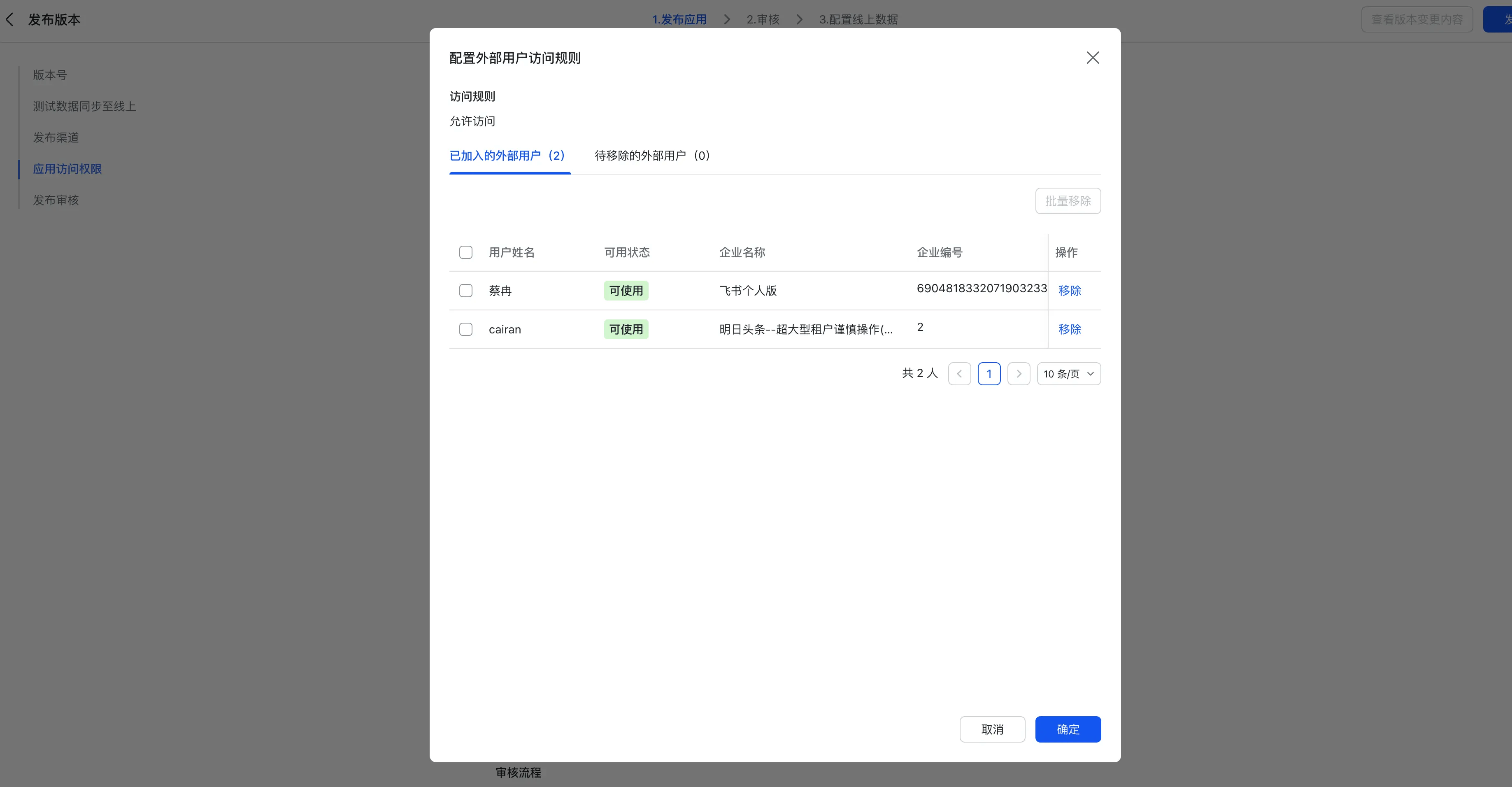This screenshot has height=787, width=1512.
Task: Open 应用访问权限 in left sidebar
Action: tap(67, 169)
